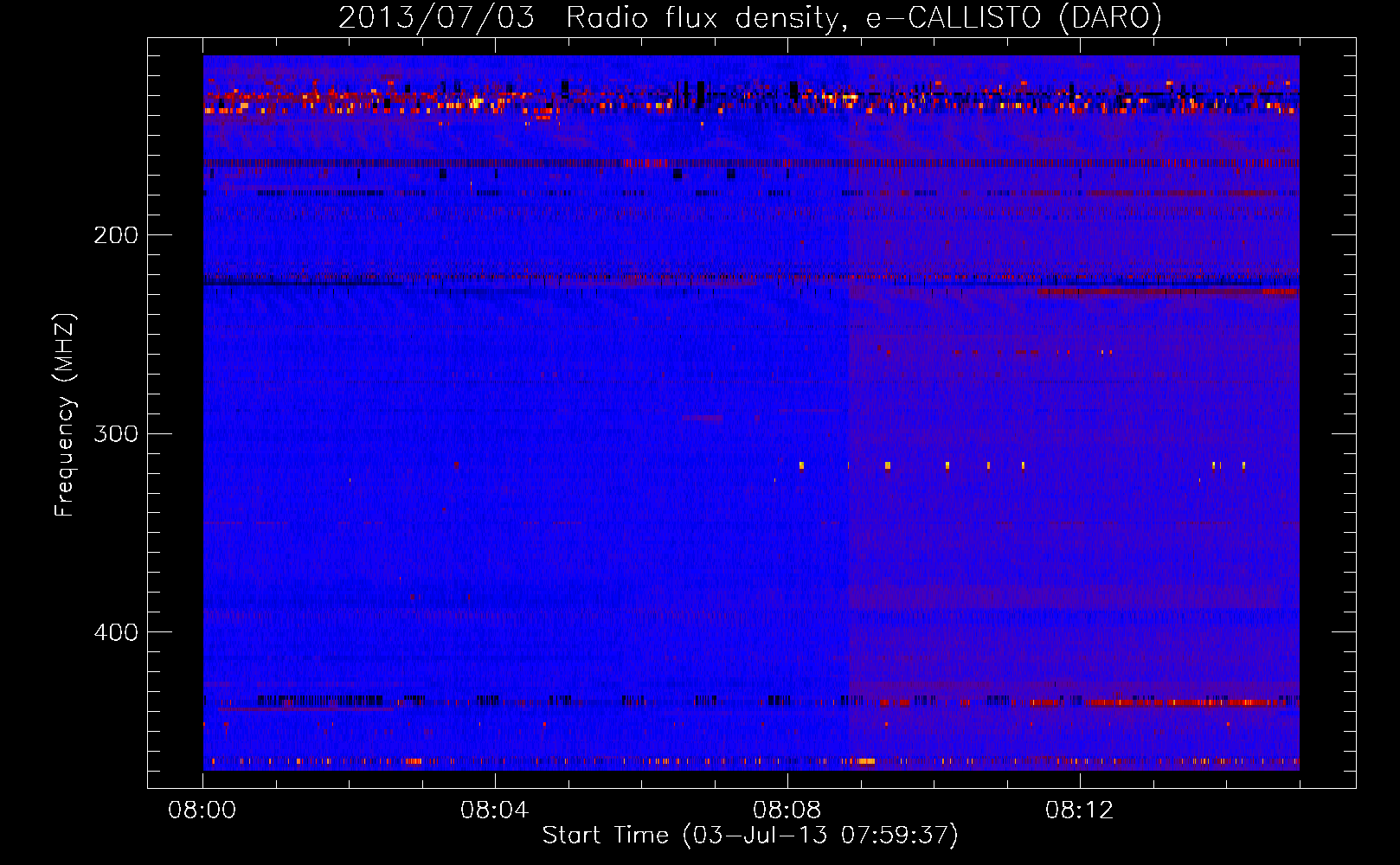1400x865 pixels.
Task: Select the 400 frequency axis label
Action: coord(116,633)
